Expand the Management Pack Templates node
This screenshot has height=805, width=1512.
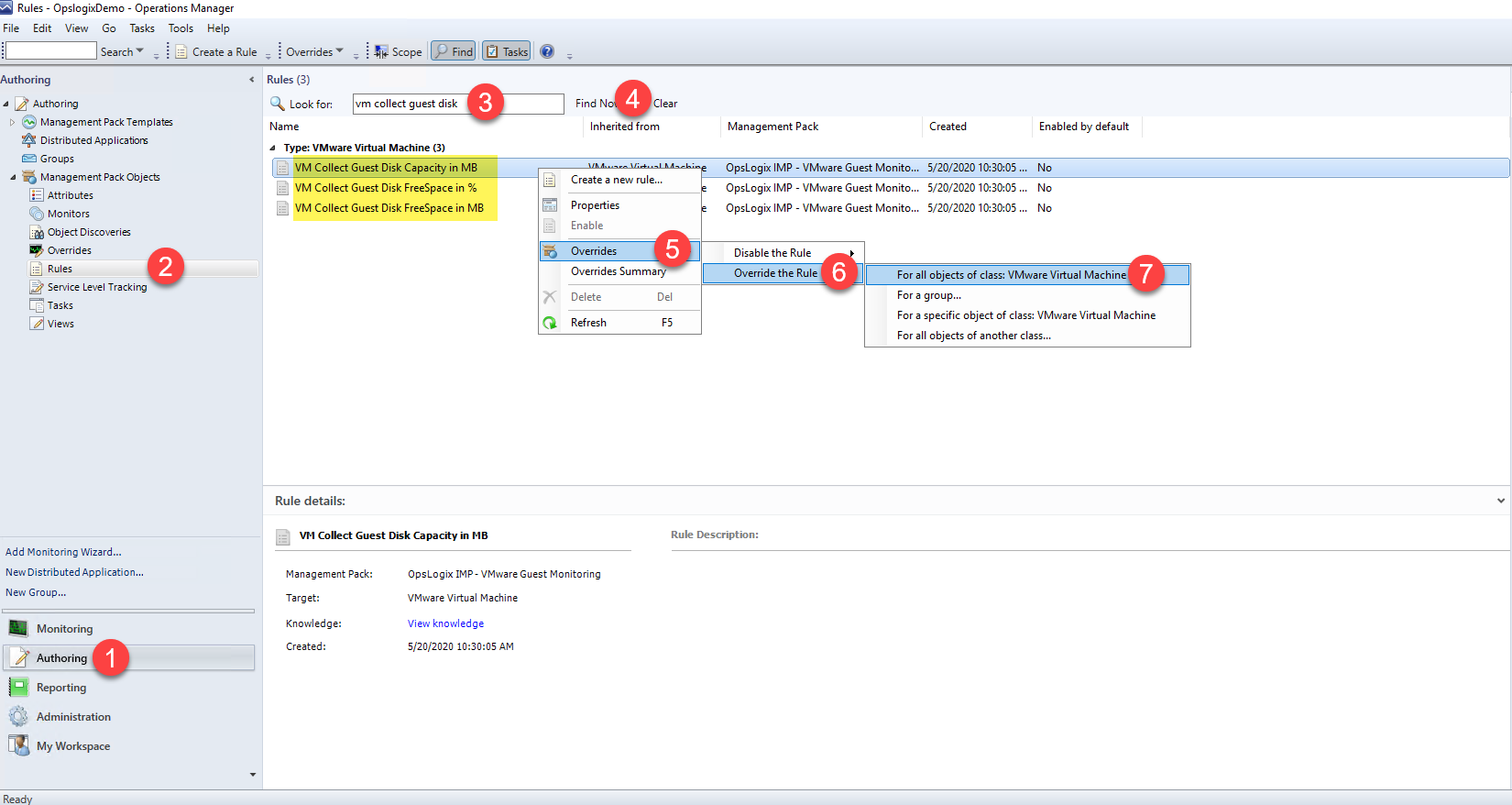click(12, 122)
